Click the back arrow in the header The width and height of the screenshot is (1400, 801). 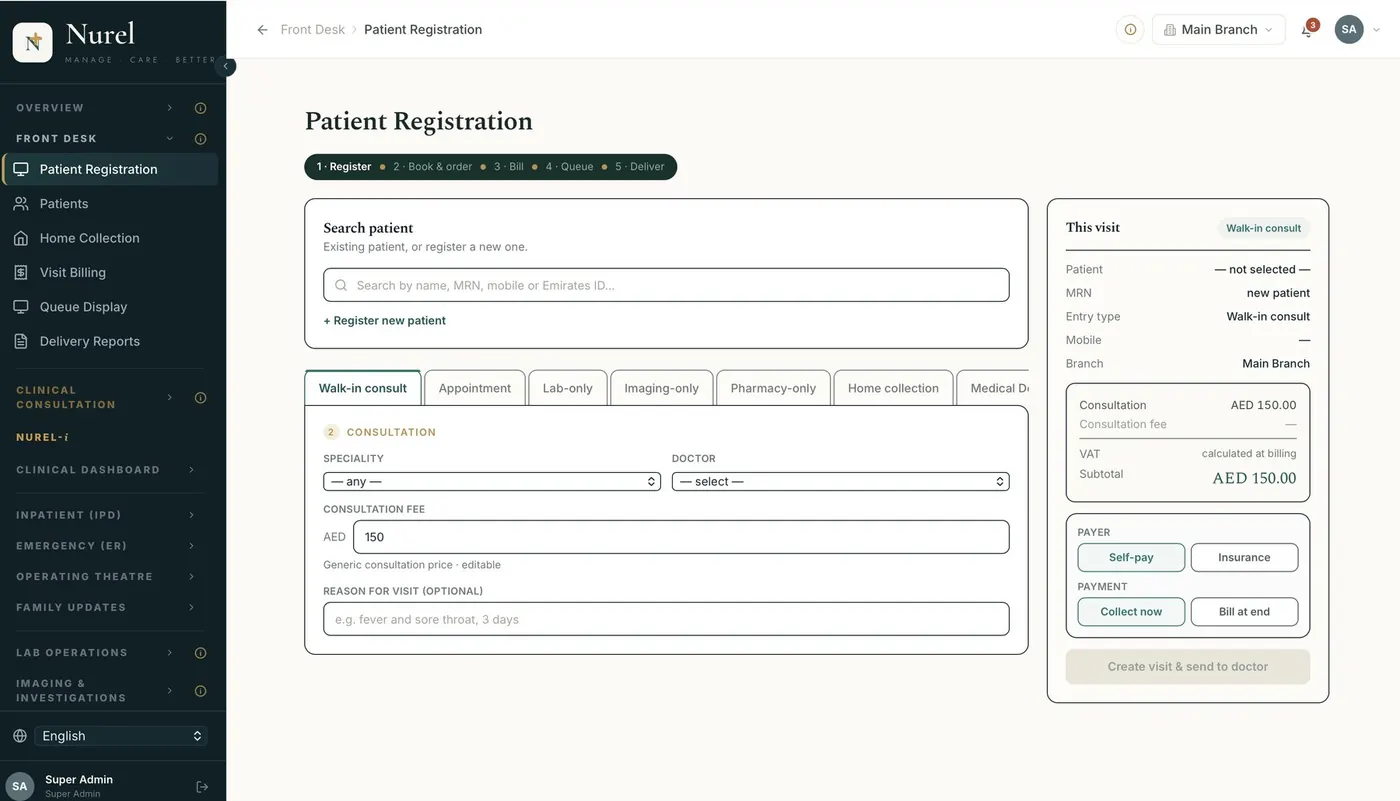263,30
